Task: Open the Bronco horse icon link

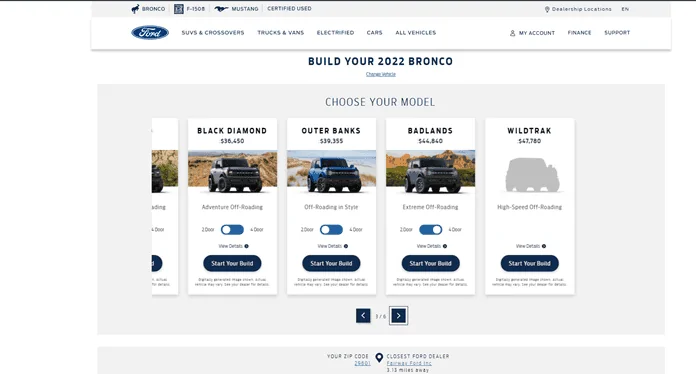Action: [135, 9]
